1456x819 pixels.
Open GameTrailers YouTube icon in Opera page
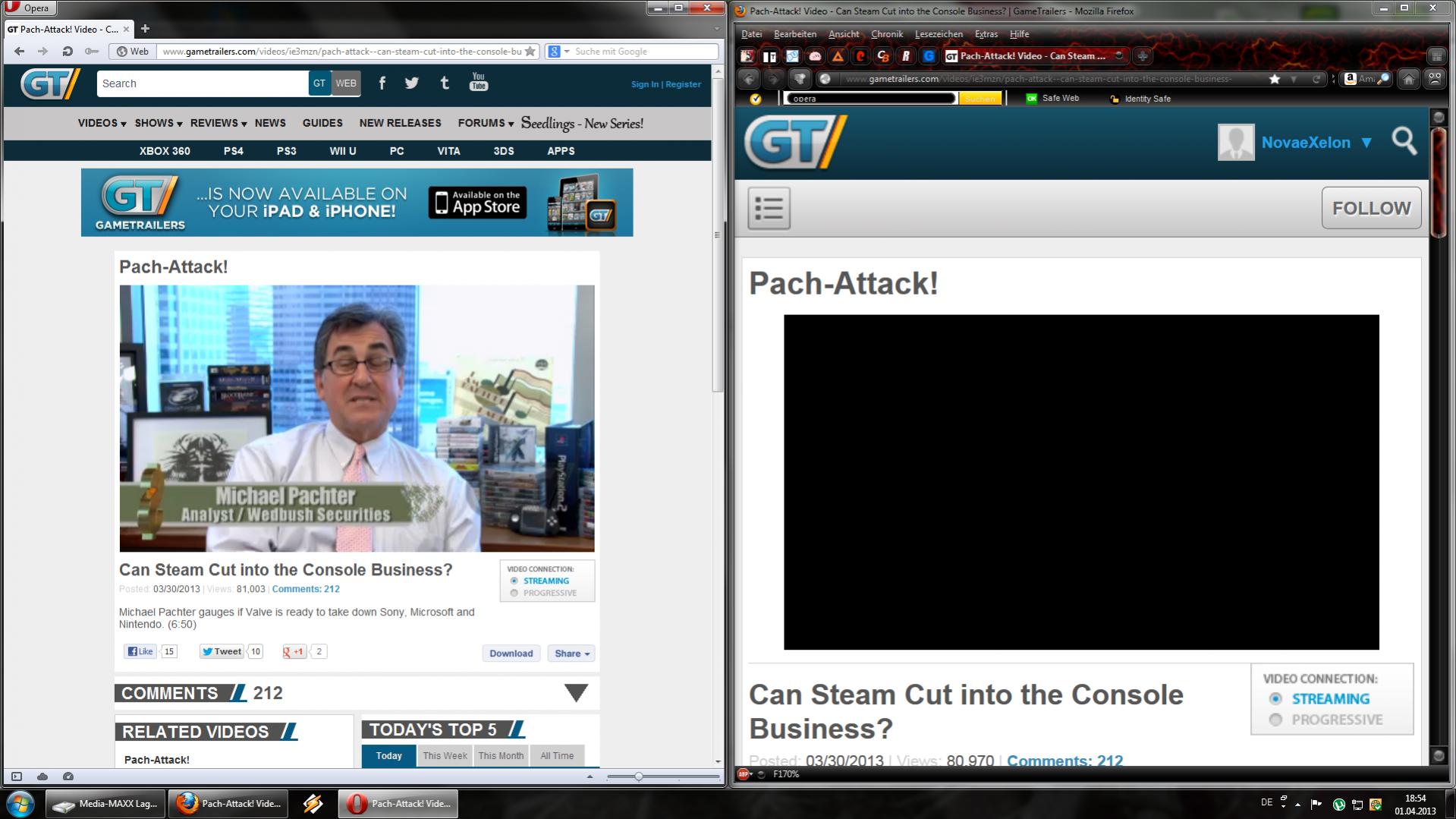pos(479,81)
